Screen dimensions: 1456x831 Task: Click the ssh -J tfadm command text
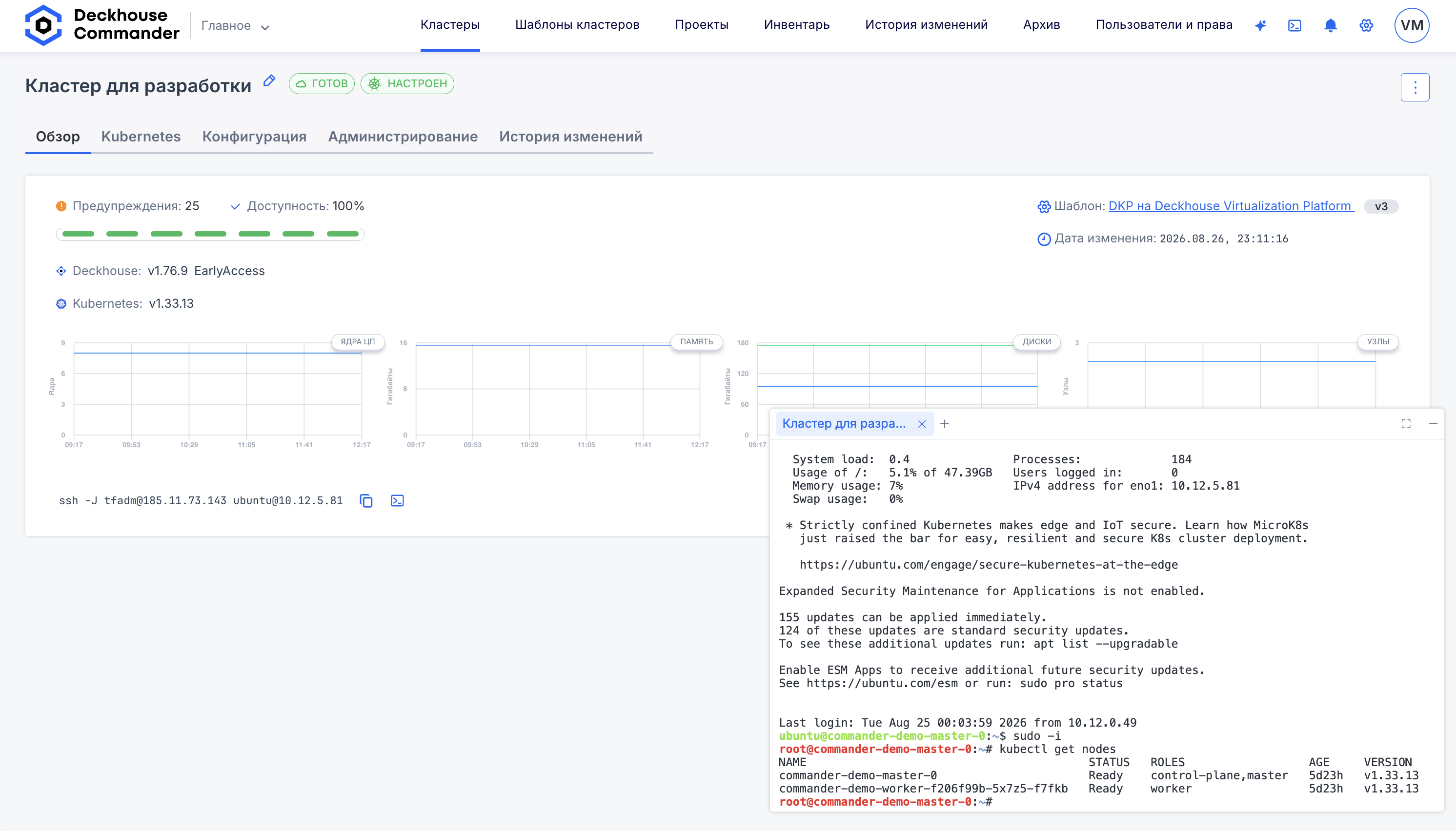(x=201, y=500)
